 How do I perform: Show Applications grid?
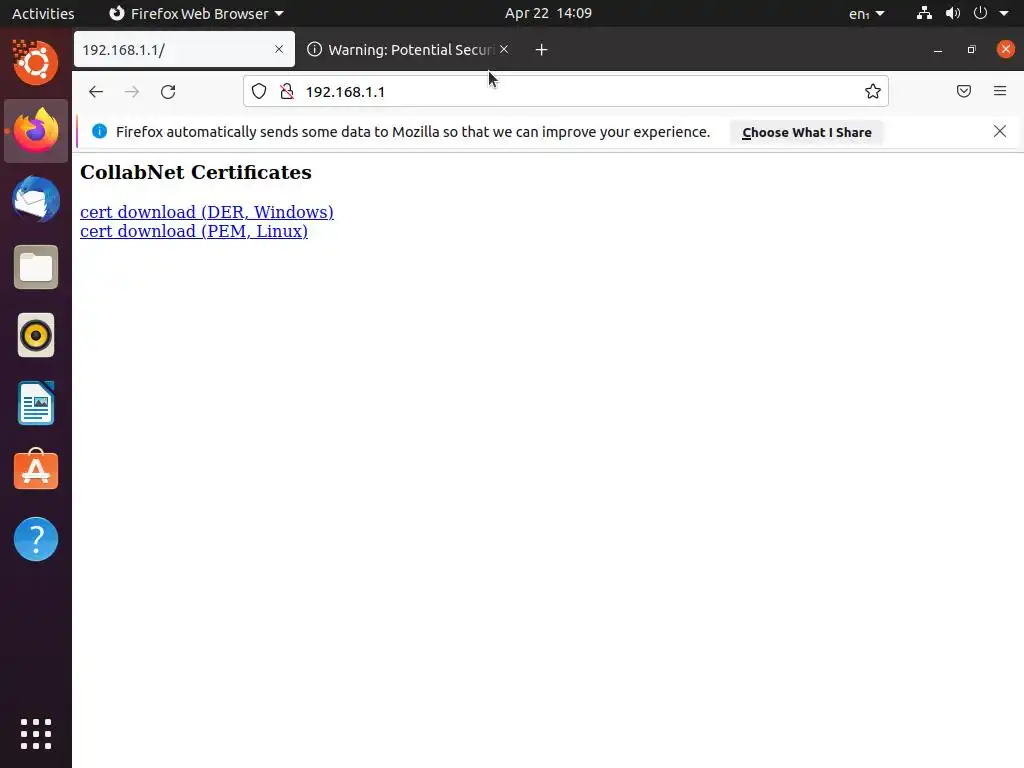[36, 734]
